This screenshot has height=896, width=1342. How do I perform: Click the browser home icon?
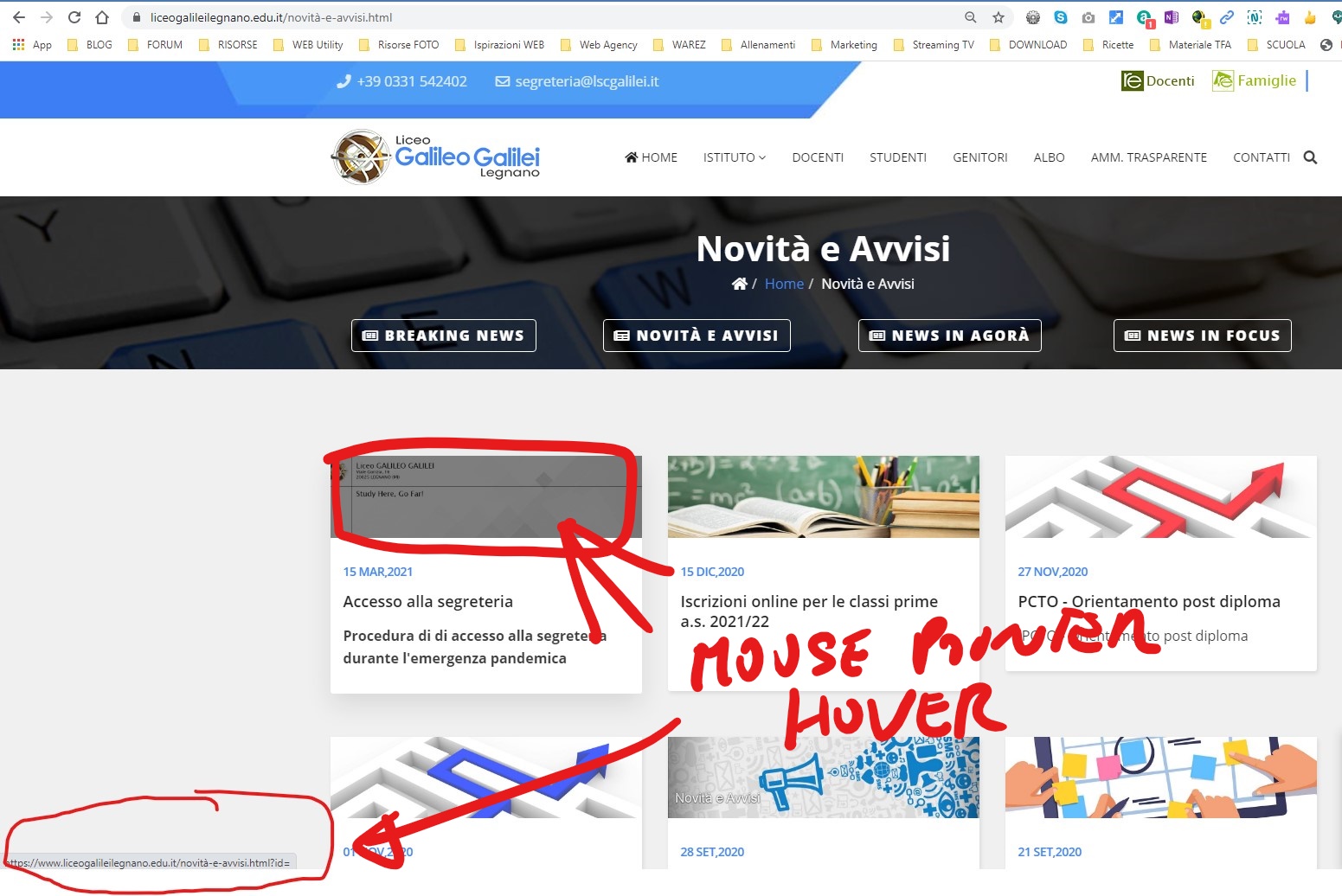point(102,17)
